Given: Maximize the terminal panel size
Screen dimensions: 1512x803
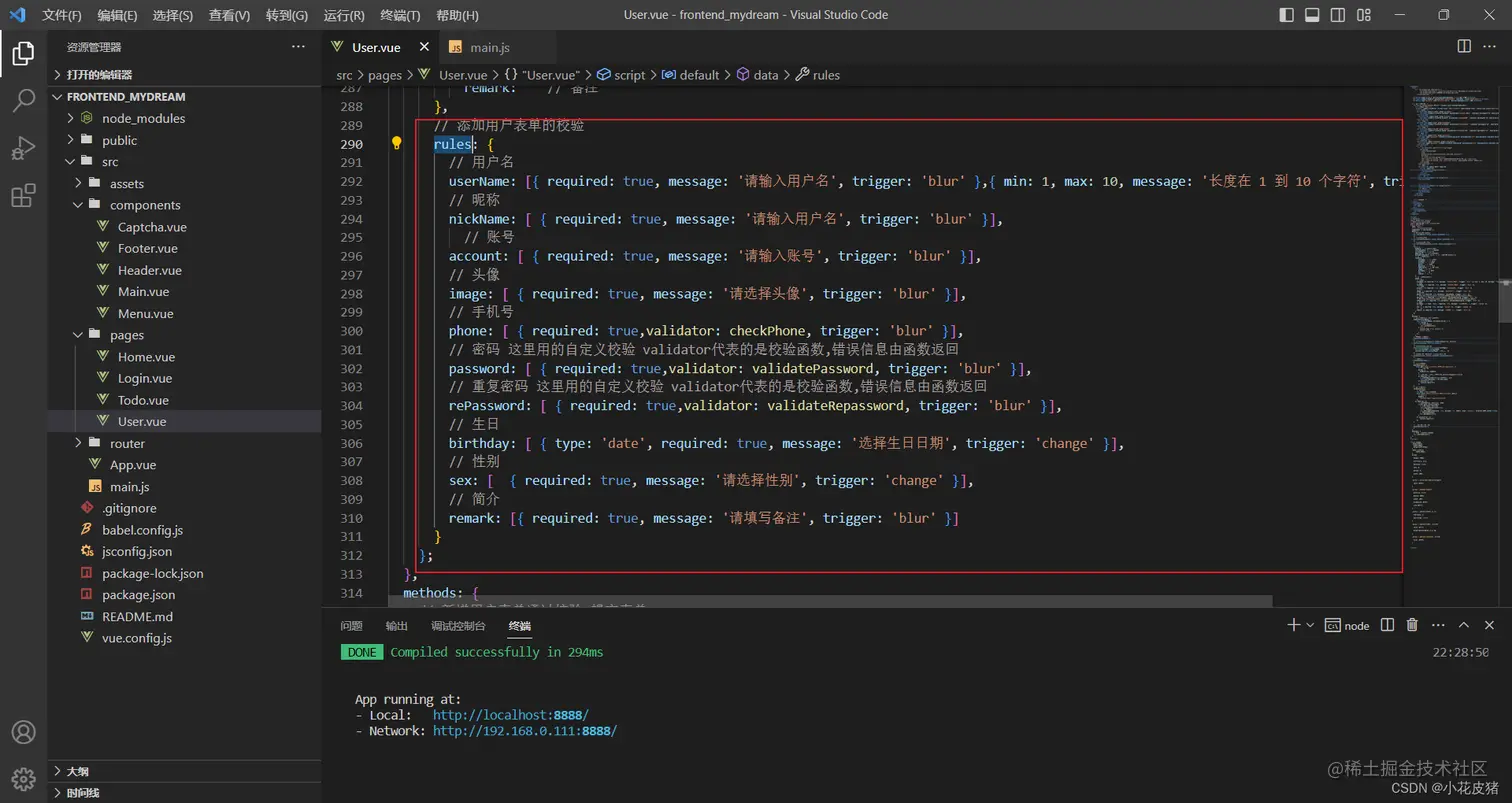Looking at the screenshot, I should tap(1464, 625).
